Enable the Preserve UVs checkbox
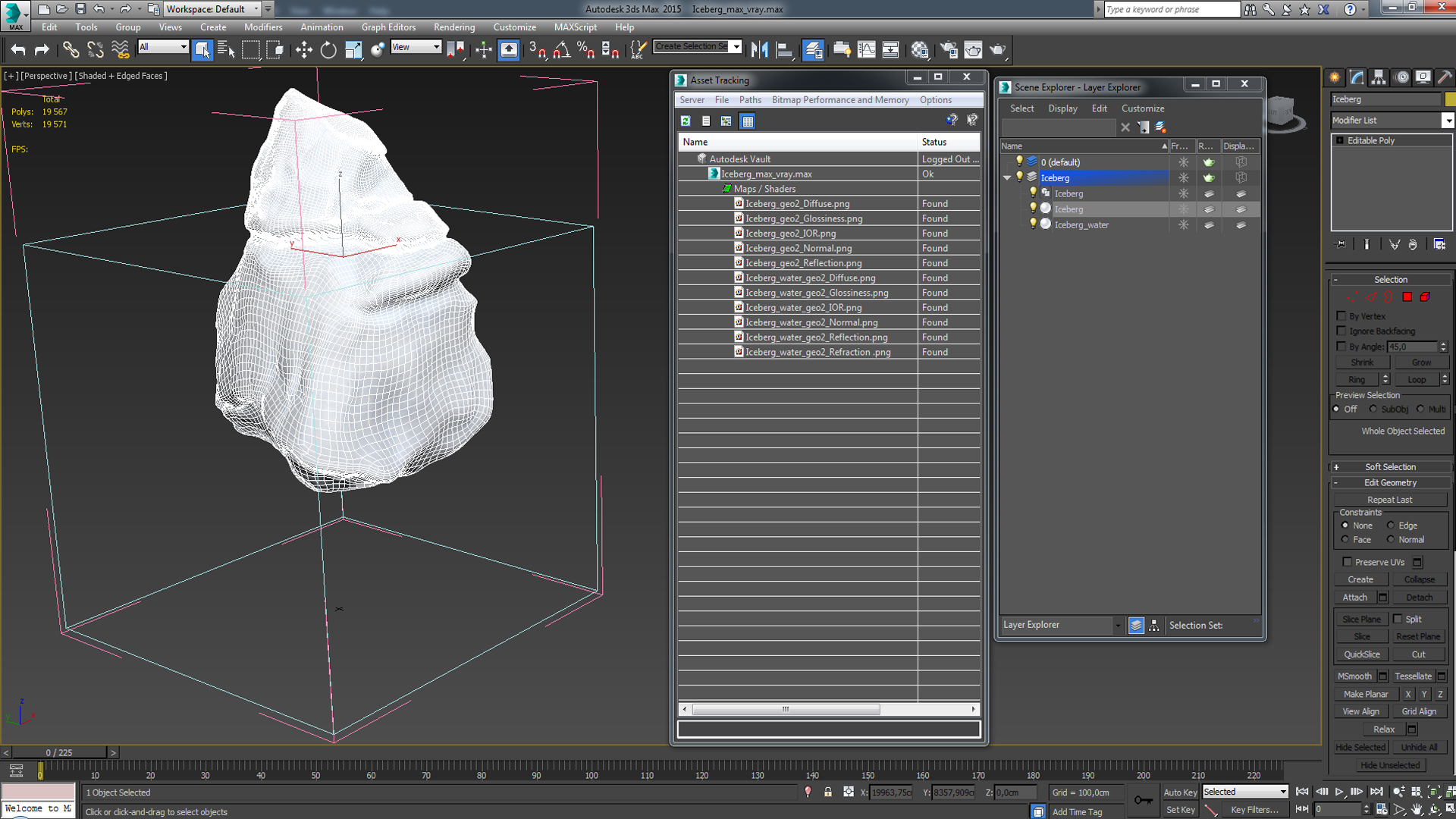Screen dimensions: 1456x819 pos(1347,562)
